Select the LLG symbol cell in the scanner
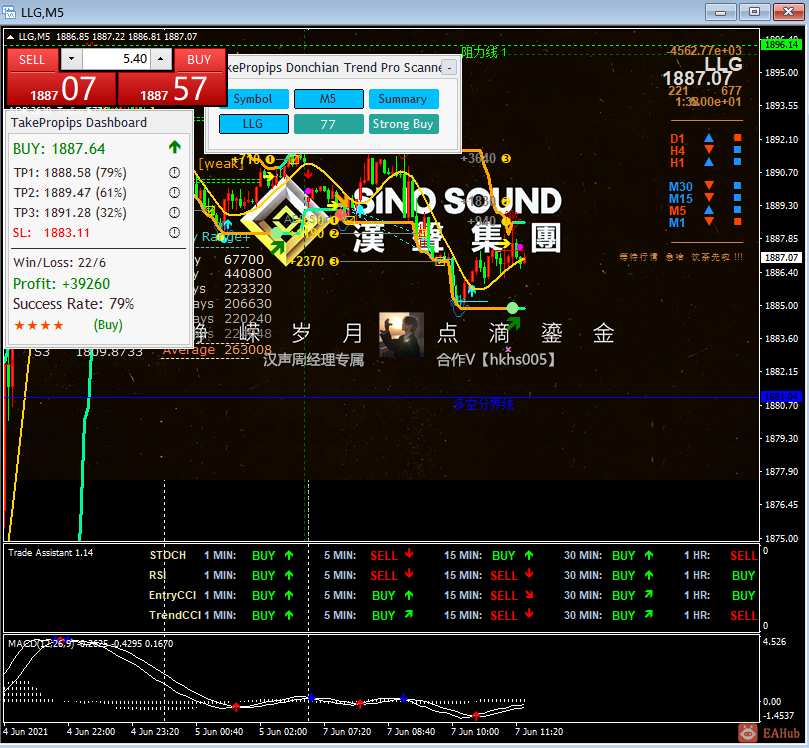Image resolution: width=809 pixels, height=748 pixels. 253,124
